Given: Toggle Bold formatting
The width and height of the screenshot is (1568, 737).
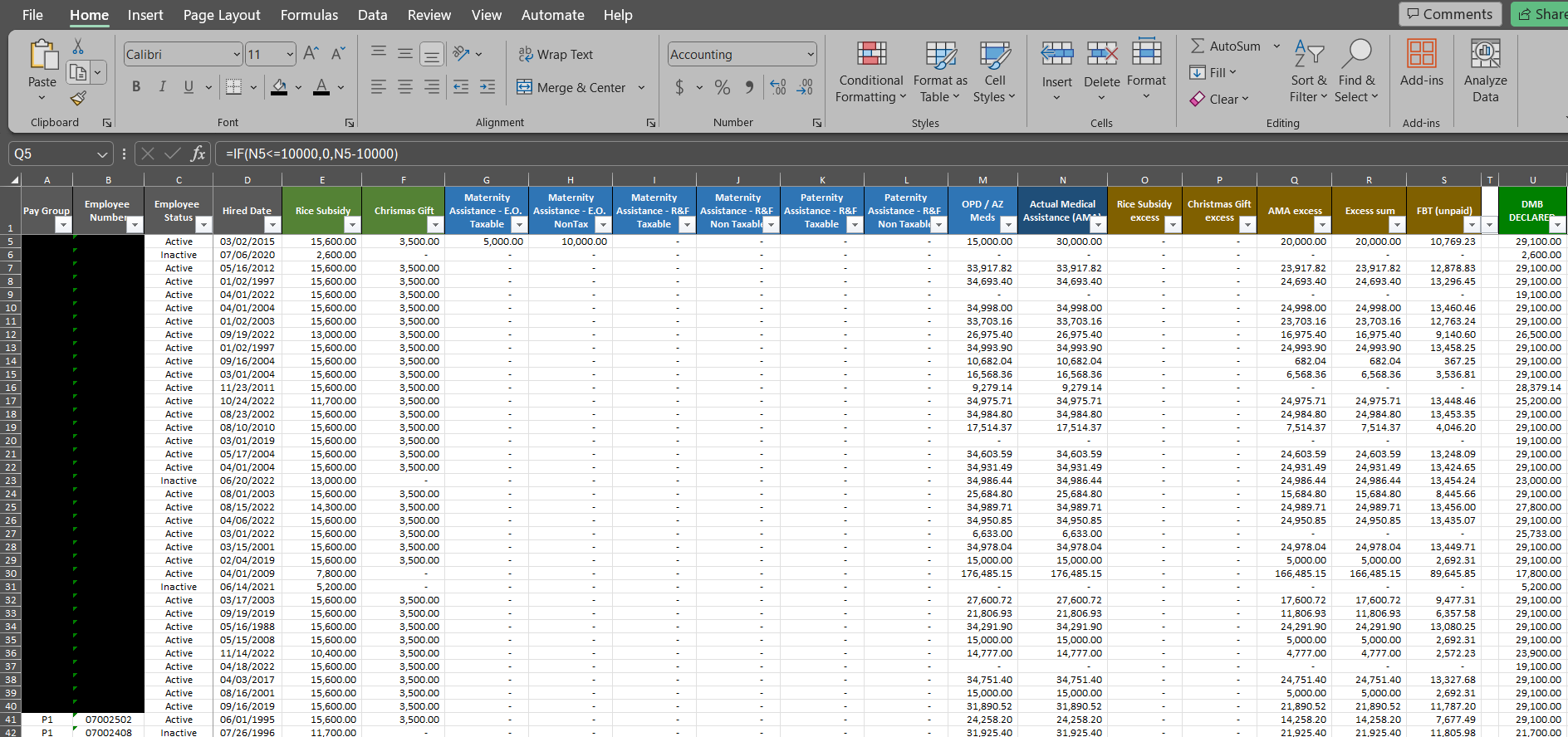Looking at the screenshot, I should point(136,87).
